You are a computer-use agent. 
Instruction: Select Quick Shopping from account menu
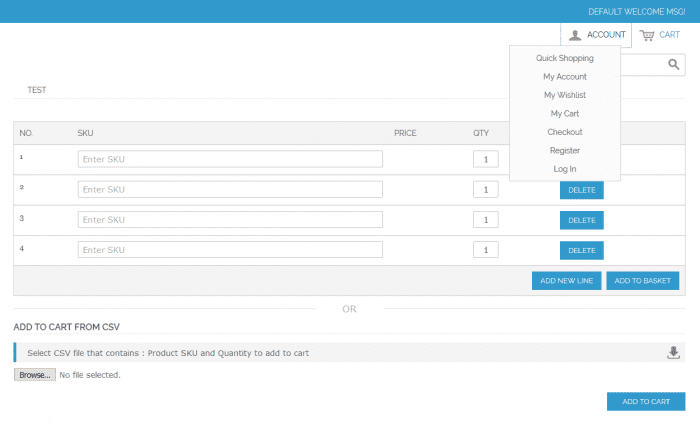tap(565, 58)
